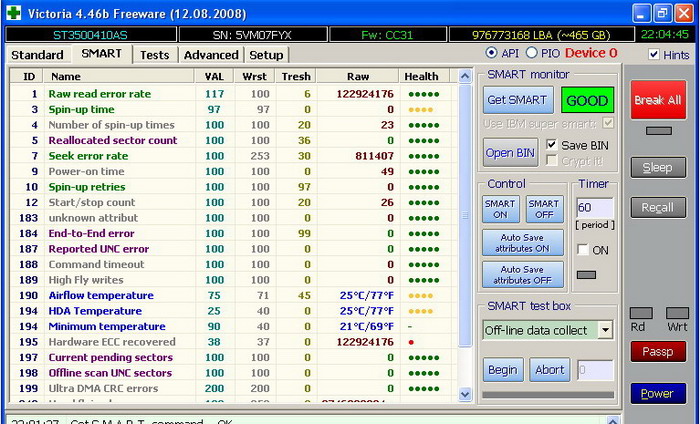Image resolution: width=700 pixels, height=424 pixels.
Task: Toggle the Save BIN checkbox
Action: [x=551, y=145]
